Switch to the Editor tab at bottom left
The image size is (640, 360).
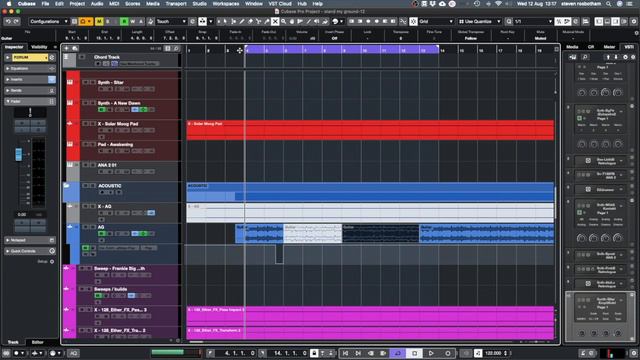click(x=38, y=342)
